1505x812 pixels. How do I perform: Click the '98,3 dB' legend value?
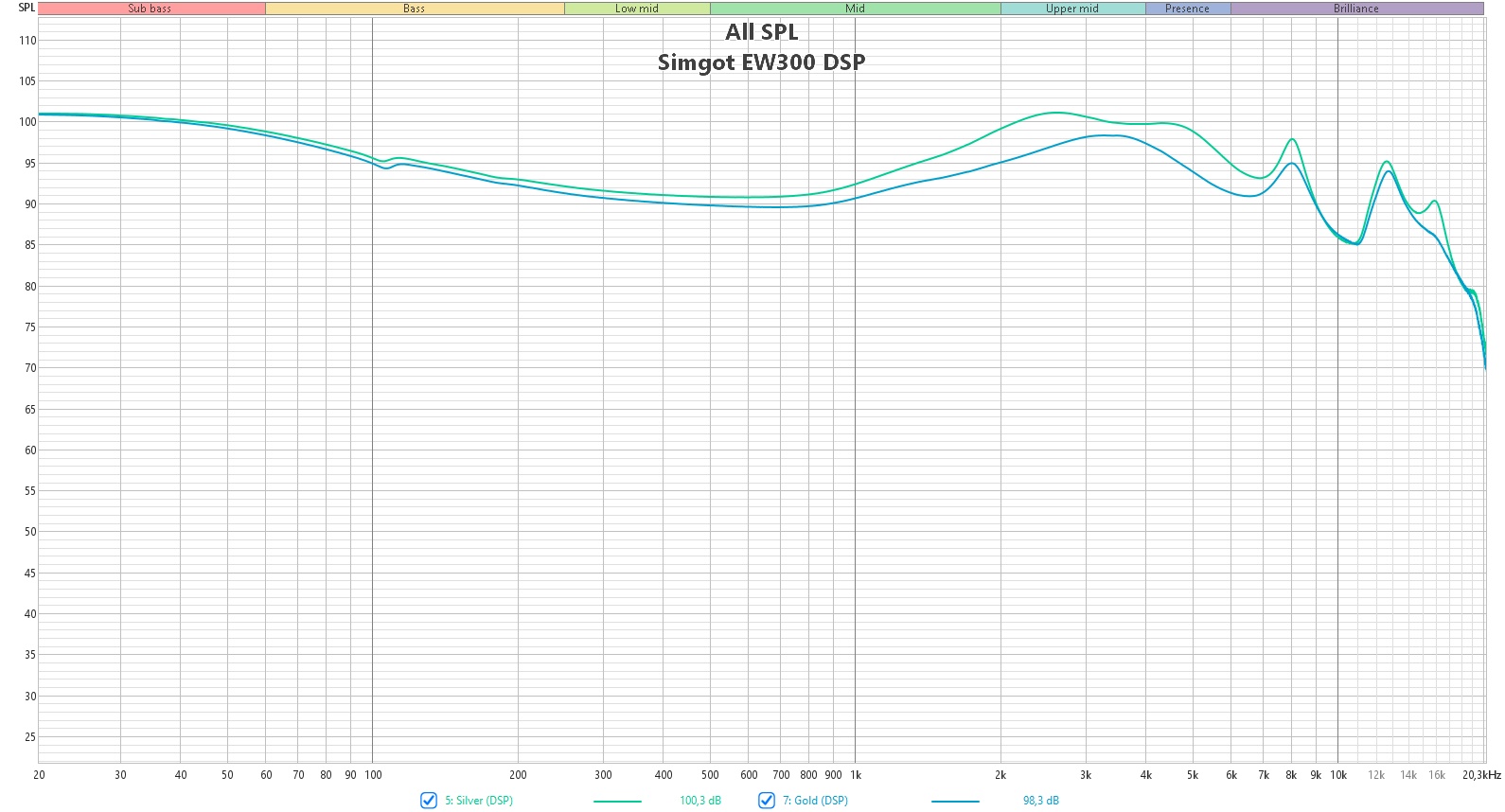[x=1041, y=801]
